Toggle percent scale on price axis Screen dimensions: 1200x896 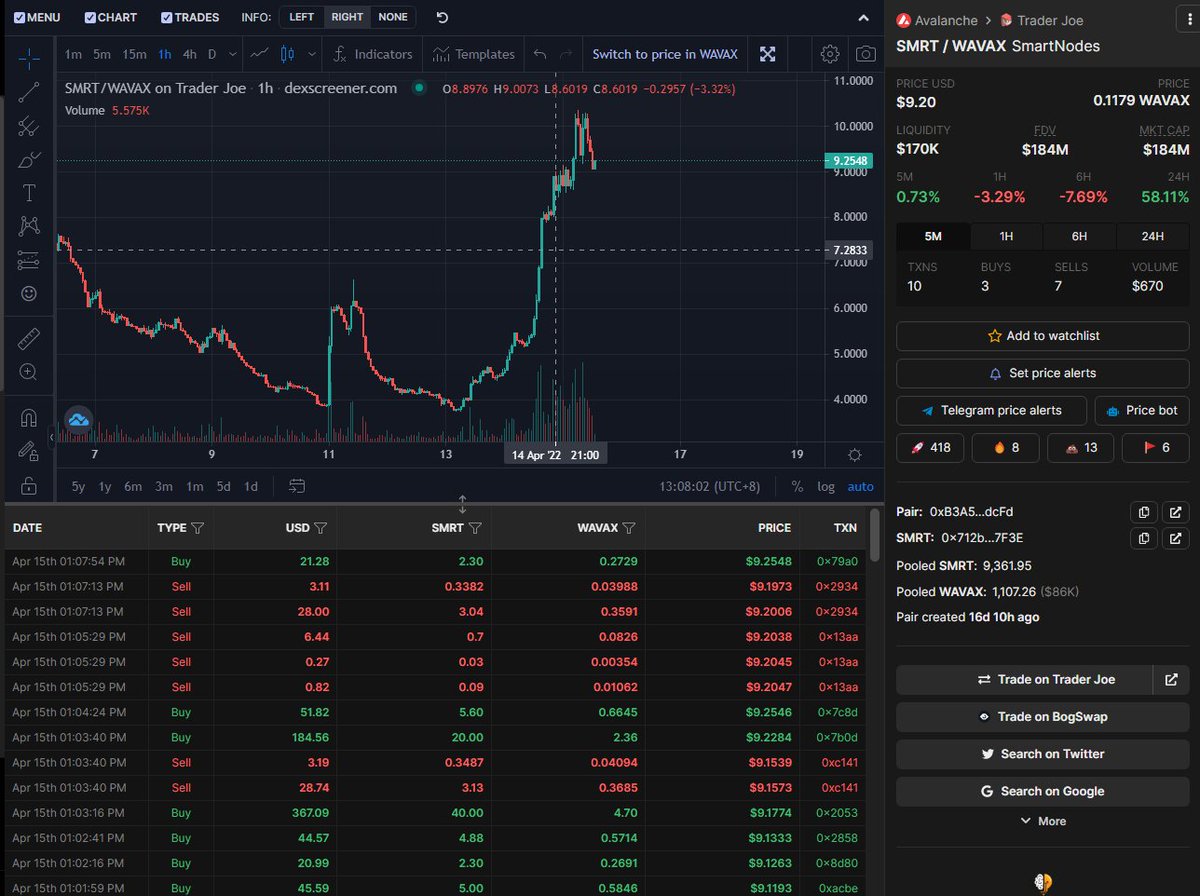pos(797,486)
